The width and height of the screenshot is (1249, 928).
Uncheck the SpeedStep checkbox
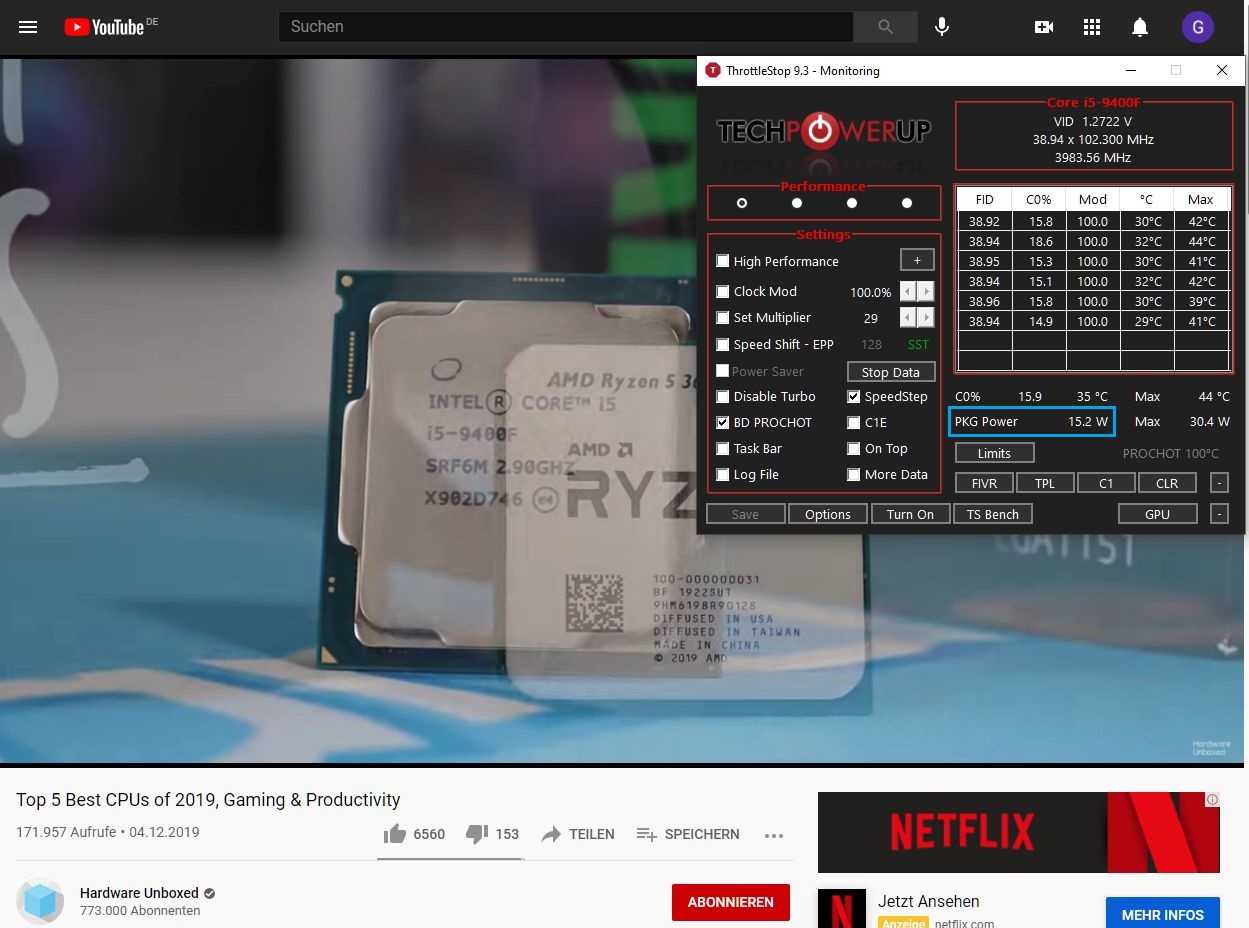pyautogui.click(x=854, y=396)
